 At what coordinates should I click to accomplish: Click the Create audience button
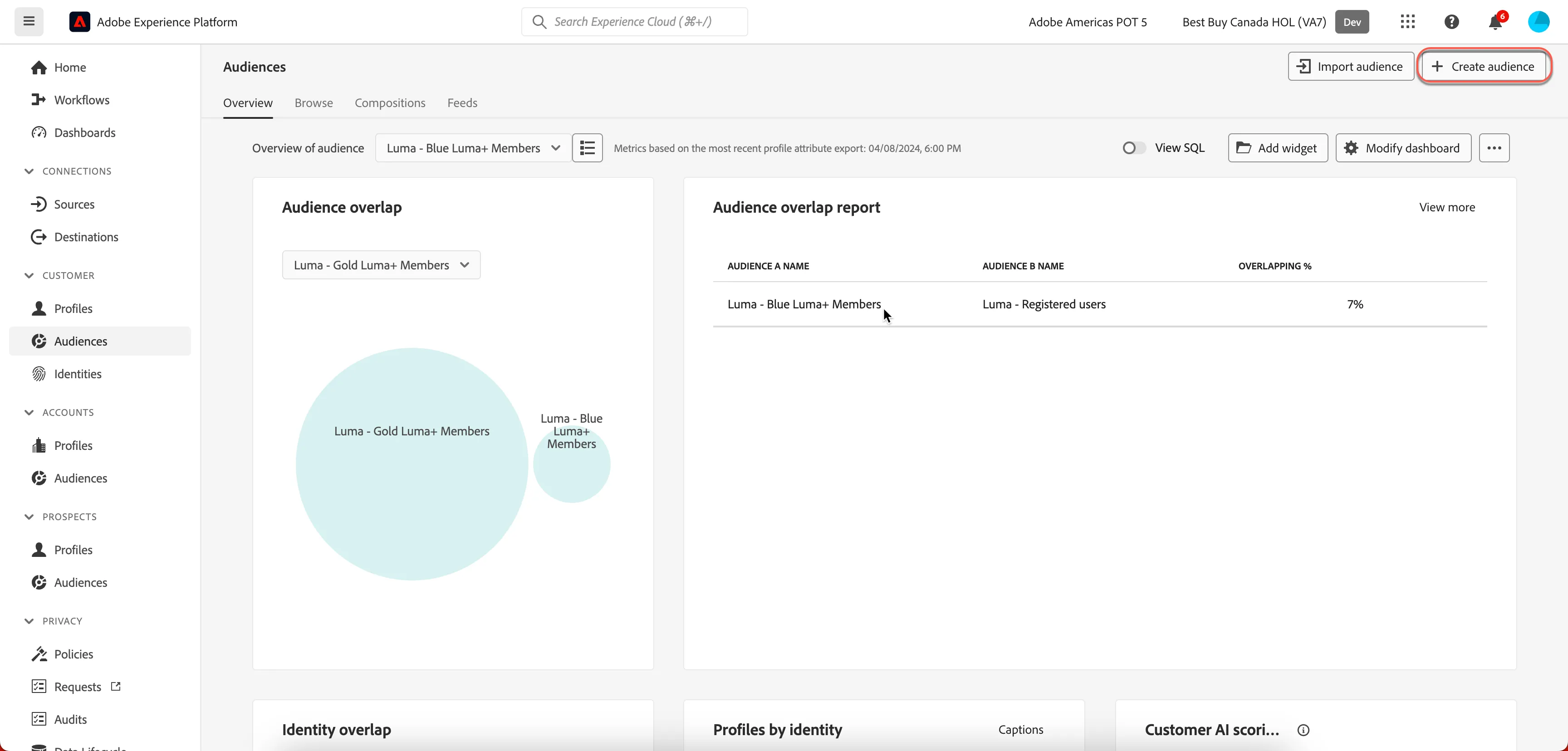[x=1484, y=66]
